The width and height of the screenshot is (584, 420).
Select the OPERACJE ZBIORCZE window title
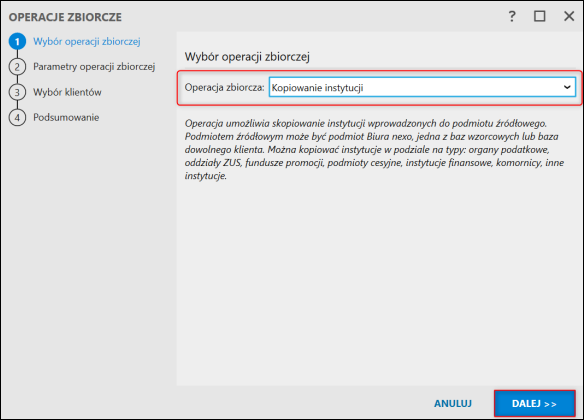(65, 17)
